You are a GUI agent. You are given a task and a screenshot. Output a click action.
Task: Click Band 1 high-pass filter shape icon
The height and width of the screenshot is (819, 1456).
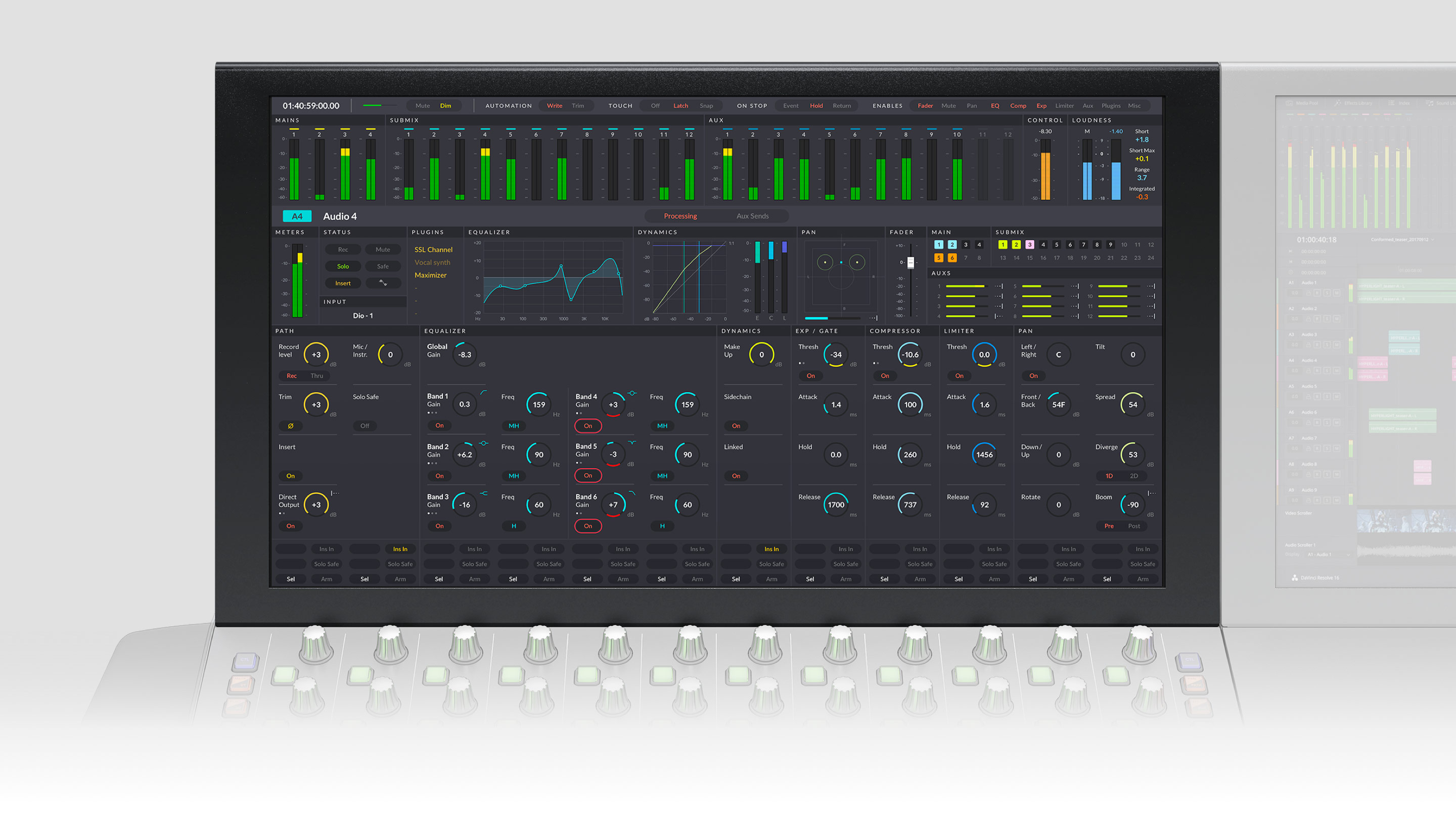pyautogui.click(x=484, y=392)
